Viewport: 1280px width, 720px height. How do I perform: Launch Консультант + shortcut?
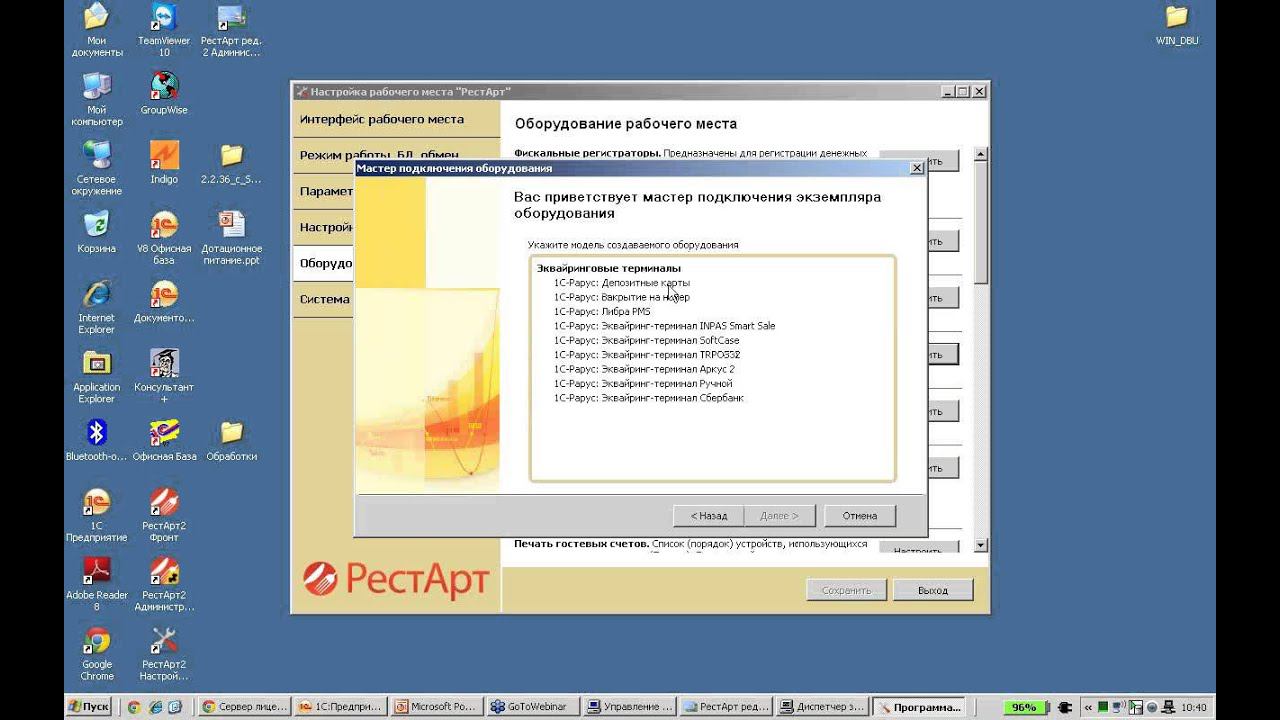164,375
